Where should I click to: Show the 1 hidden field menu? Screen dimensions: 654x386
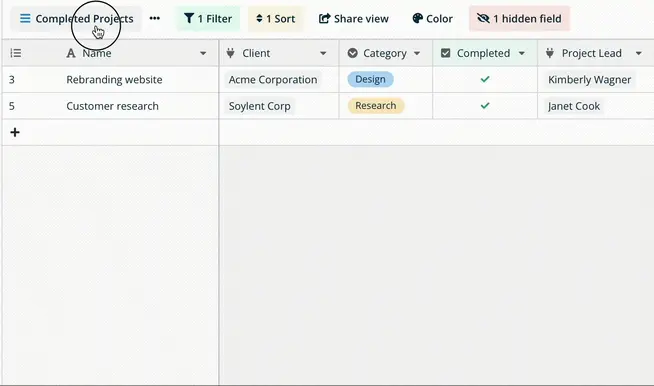click(x=519, y=19)
